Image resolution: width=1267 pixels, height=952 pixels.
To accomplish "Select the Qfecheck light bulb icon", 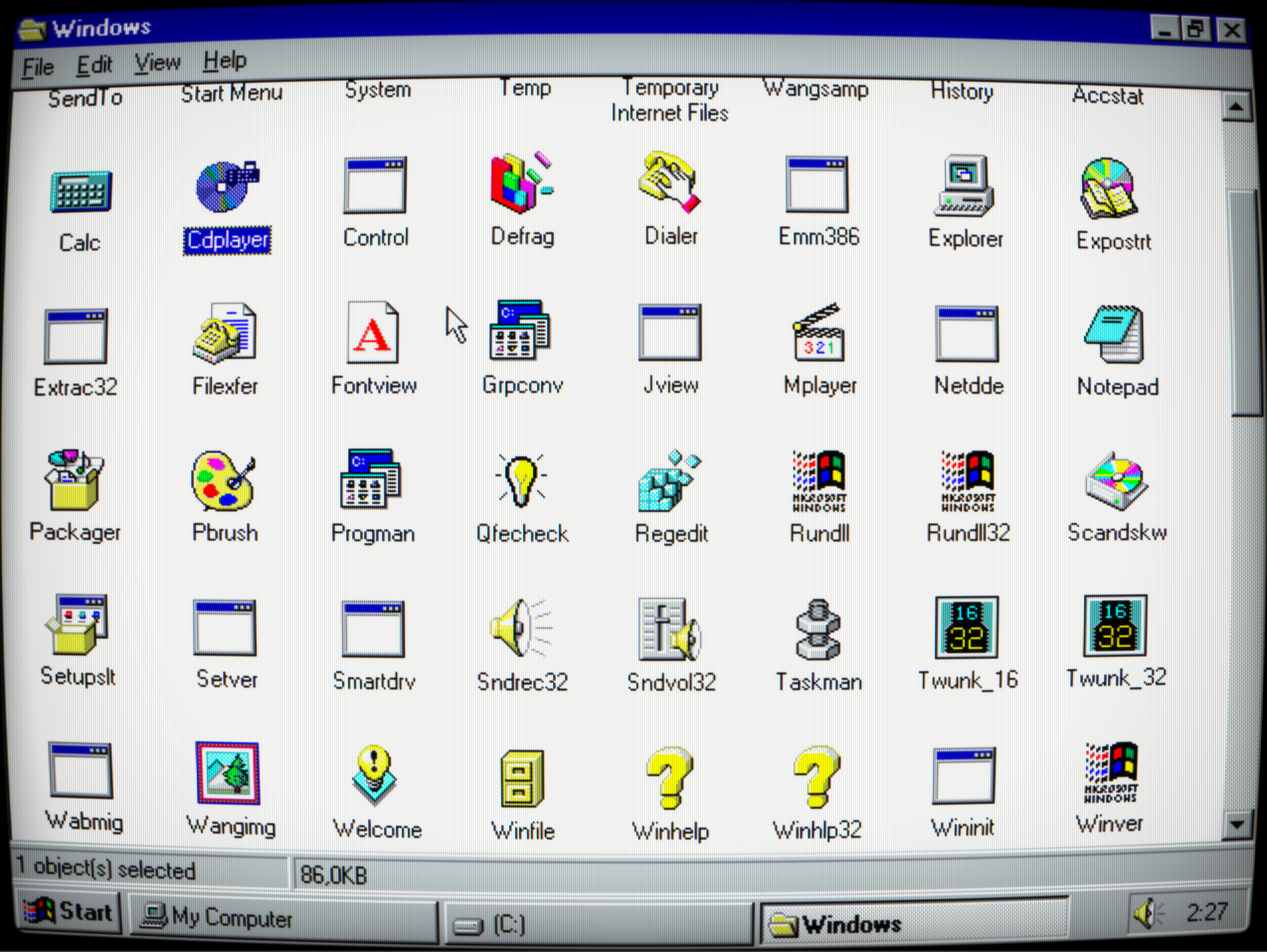I will point(521,479).
